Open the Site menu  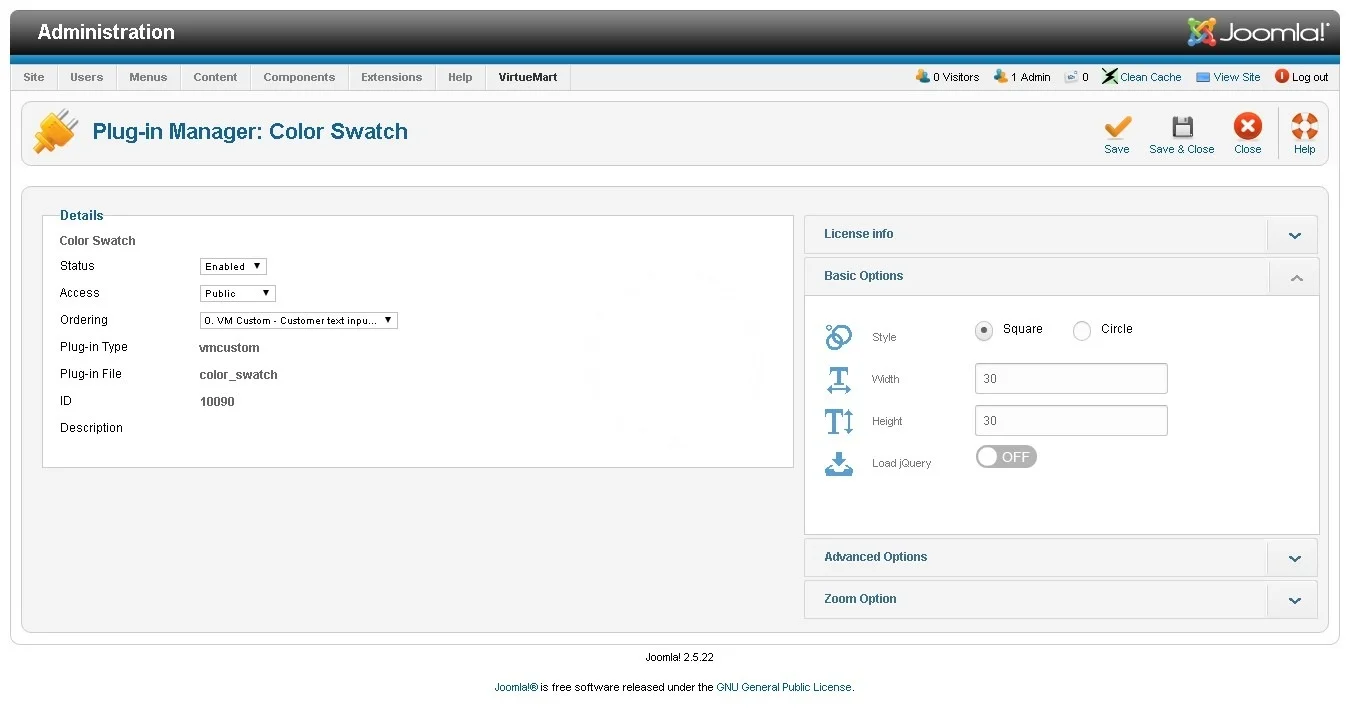(34, 77)
